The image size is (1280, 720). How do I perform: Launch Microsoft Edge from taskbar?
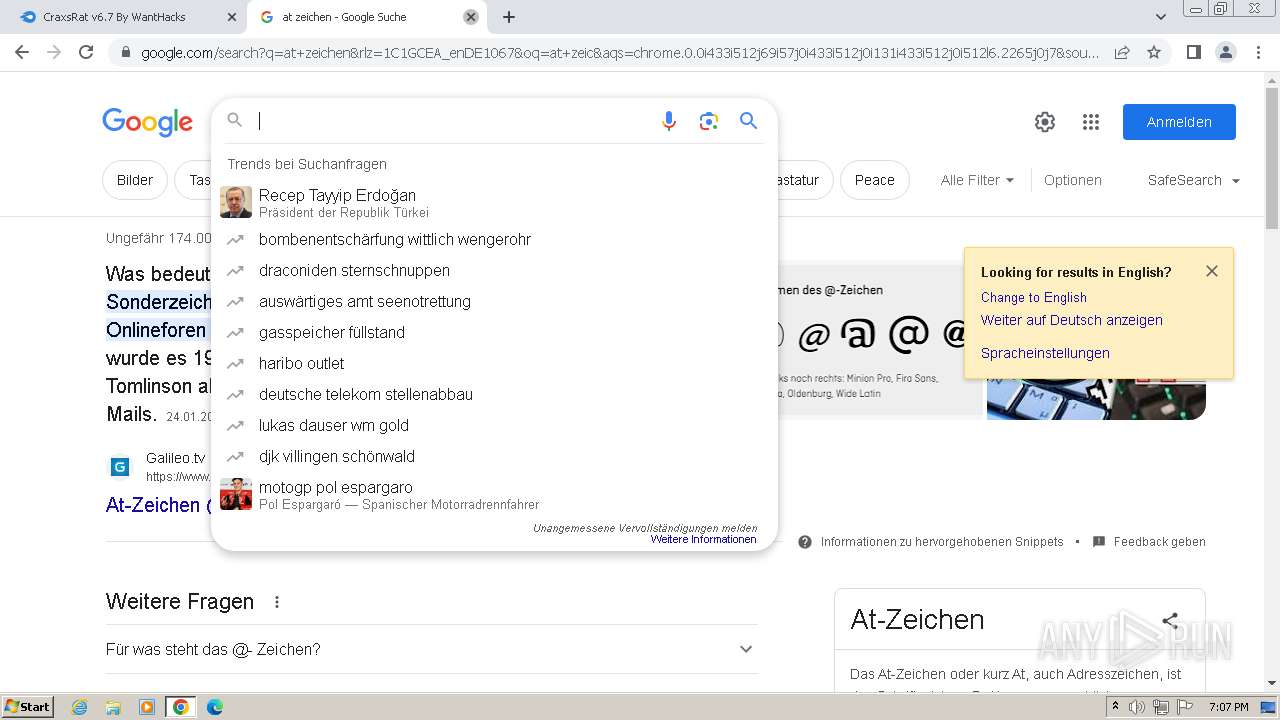coord(214,707)
